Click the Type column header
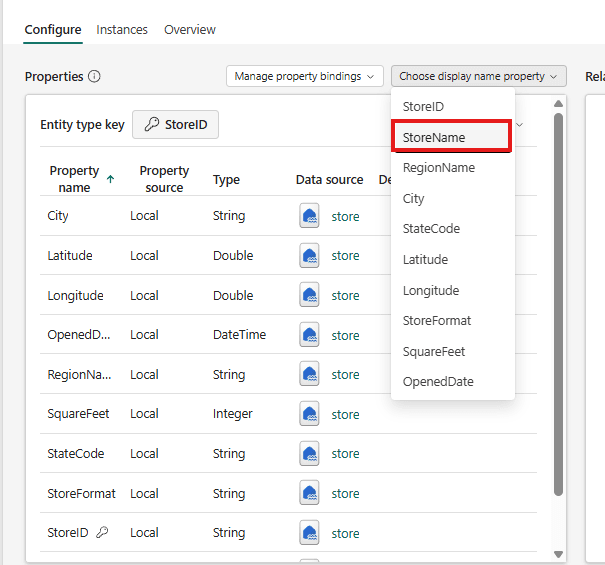The height and width of the screenshot is (565, 605). click(x=226, y=179)
